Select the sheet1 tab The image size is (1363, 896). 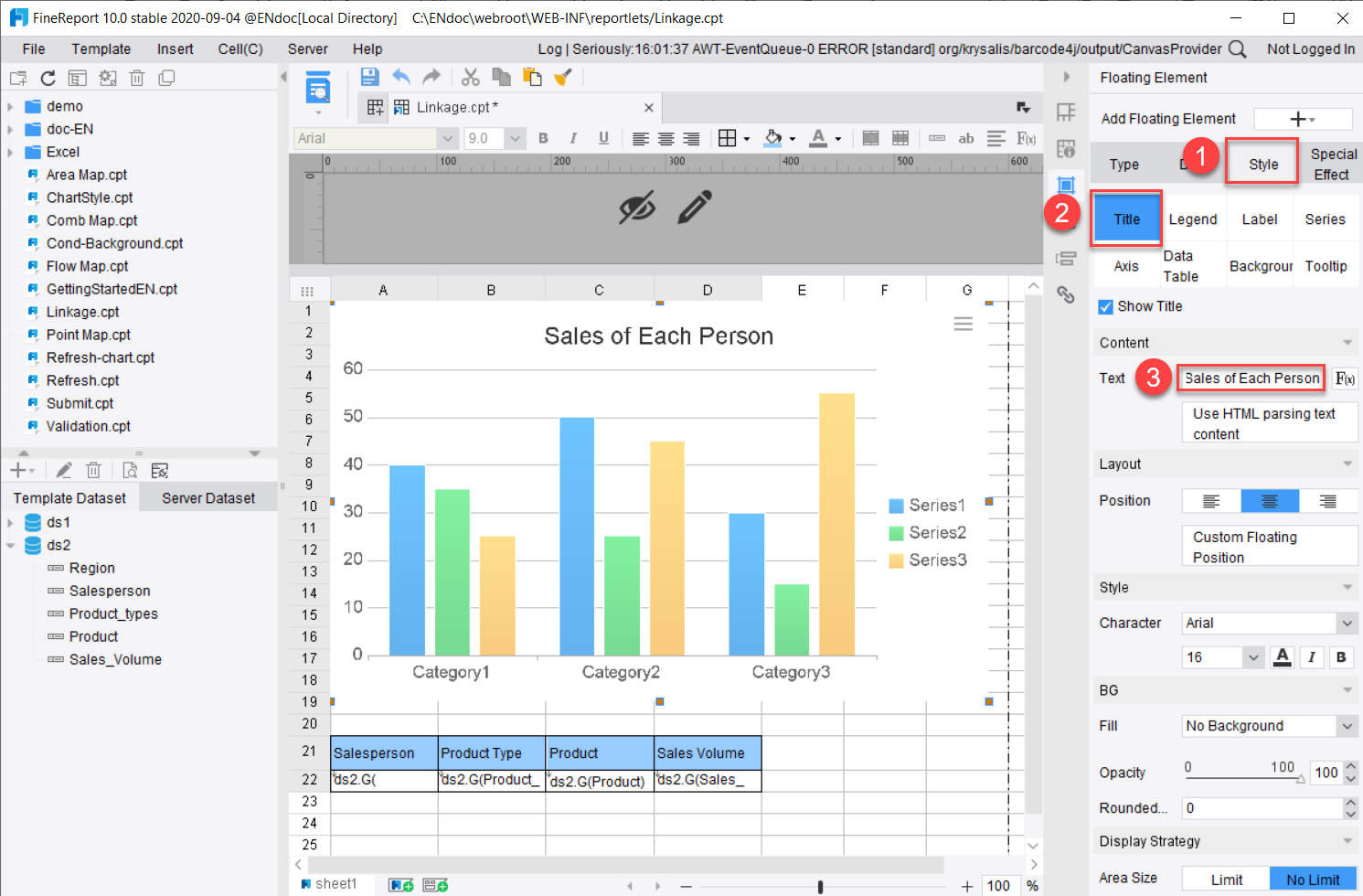(329, 884)
